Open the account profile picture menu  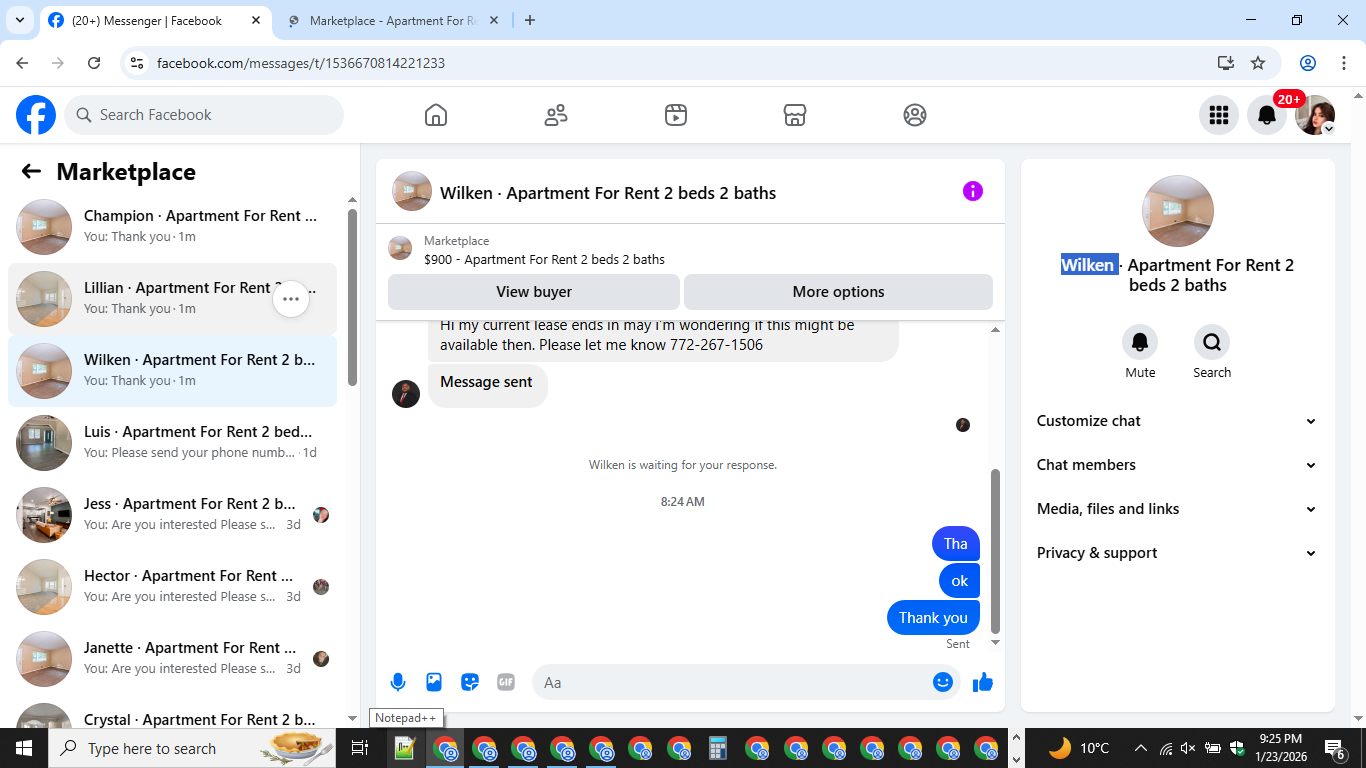pos(1315,115)
